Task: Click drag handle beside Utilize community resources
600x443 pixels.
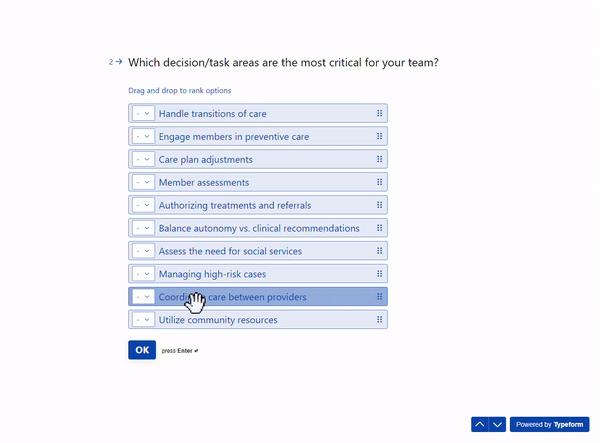Action: coord(379,319)
